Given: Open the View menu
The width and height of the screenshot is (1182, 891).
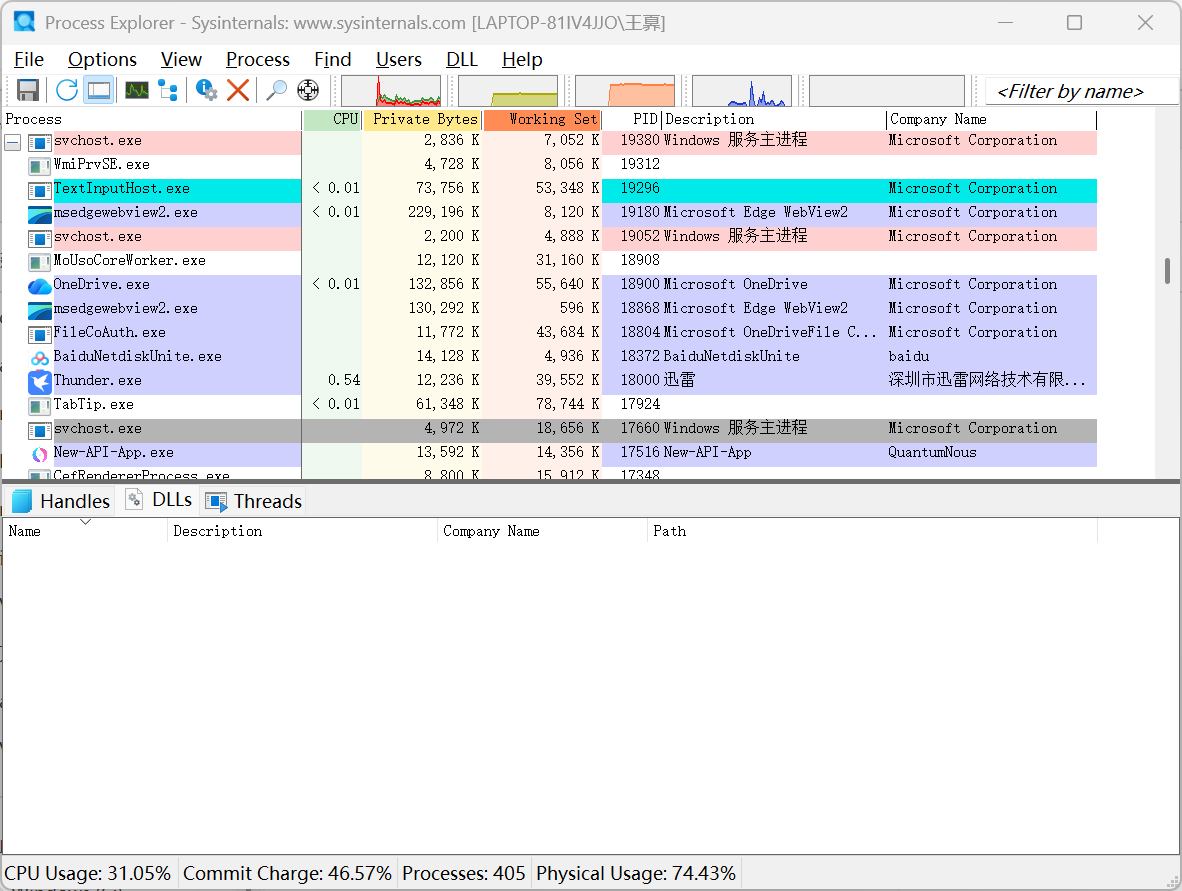Looking at the screenshot, I should pyautogui.click(x=181, y=60).
